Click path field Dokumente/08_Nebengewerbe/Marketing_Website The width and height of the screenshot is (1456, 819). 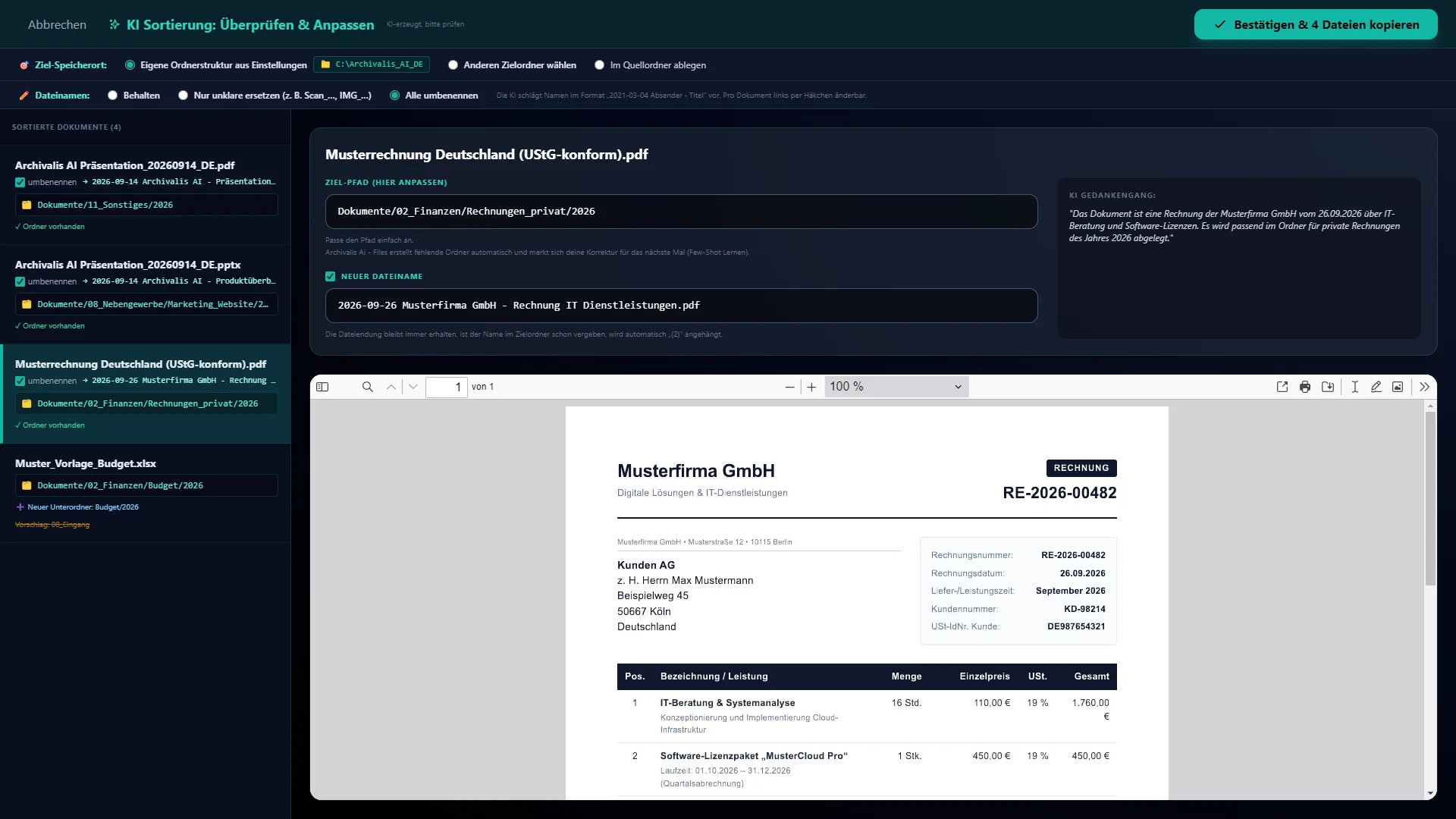146,304
